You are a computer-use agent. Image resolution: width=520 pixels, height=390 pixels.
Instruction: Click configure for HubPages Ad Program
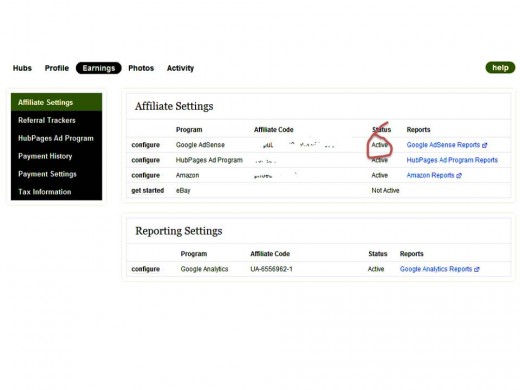[x=146, y=160]
